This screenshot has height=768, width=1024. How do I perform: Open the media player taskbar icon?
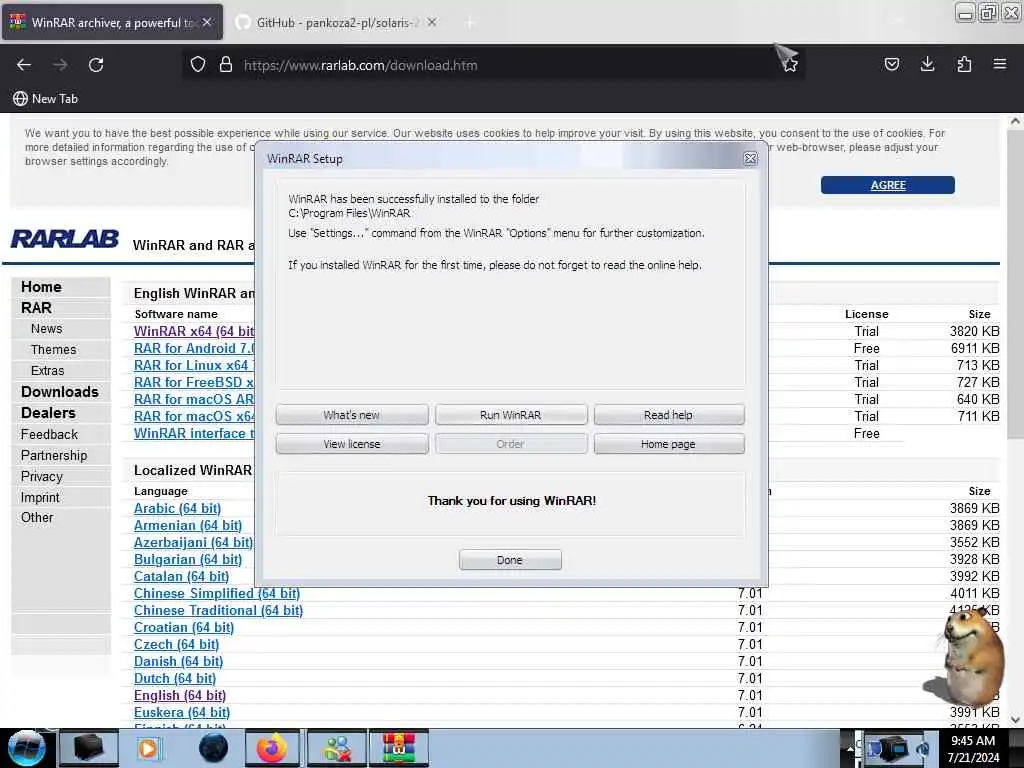click(x=148, y=748)
